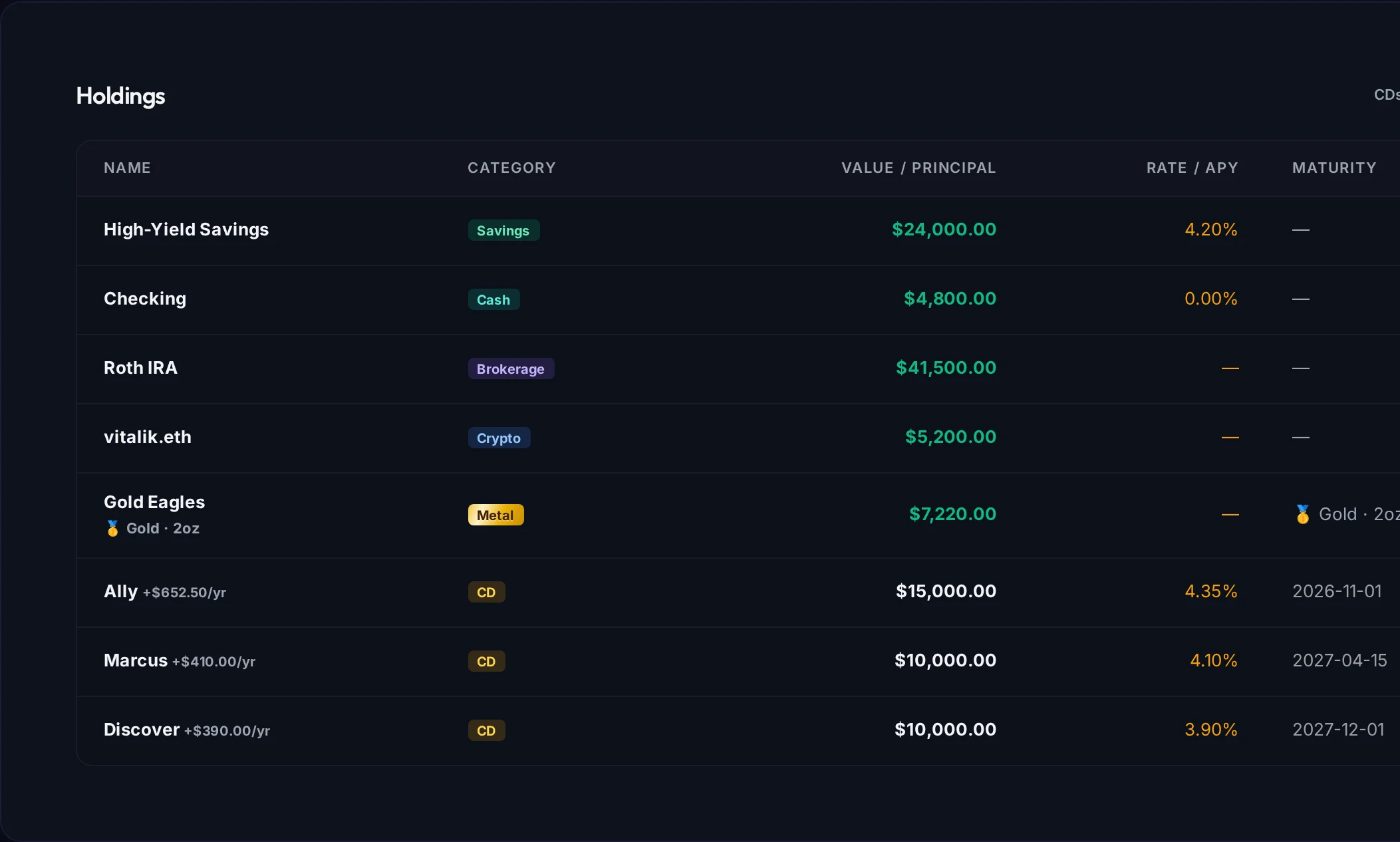Image resolution: width=1400 pixels, height=842 pixels.
Task: Click the CD badge in Ally row
Action: tap(486, 592)
